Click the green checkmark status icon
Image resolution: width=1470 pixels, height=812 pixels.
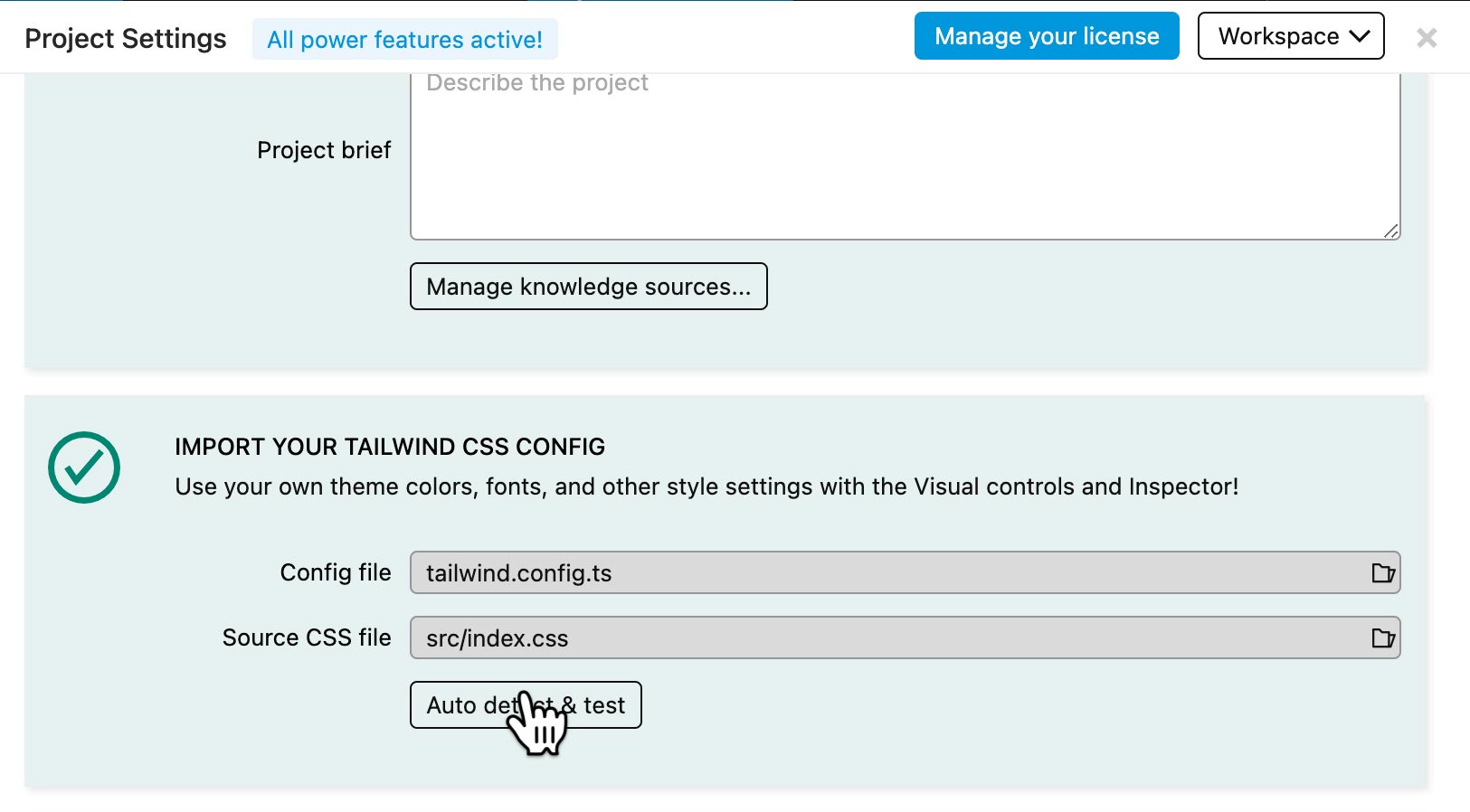point(84,467)
